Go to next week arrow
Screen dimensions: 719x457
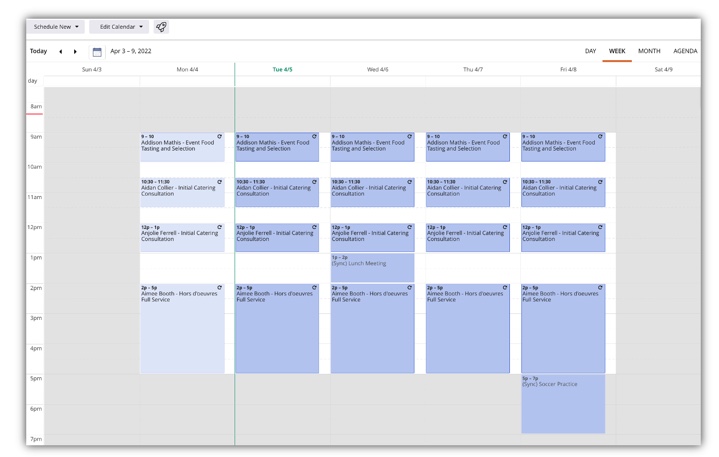tap(75, 51)
